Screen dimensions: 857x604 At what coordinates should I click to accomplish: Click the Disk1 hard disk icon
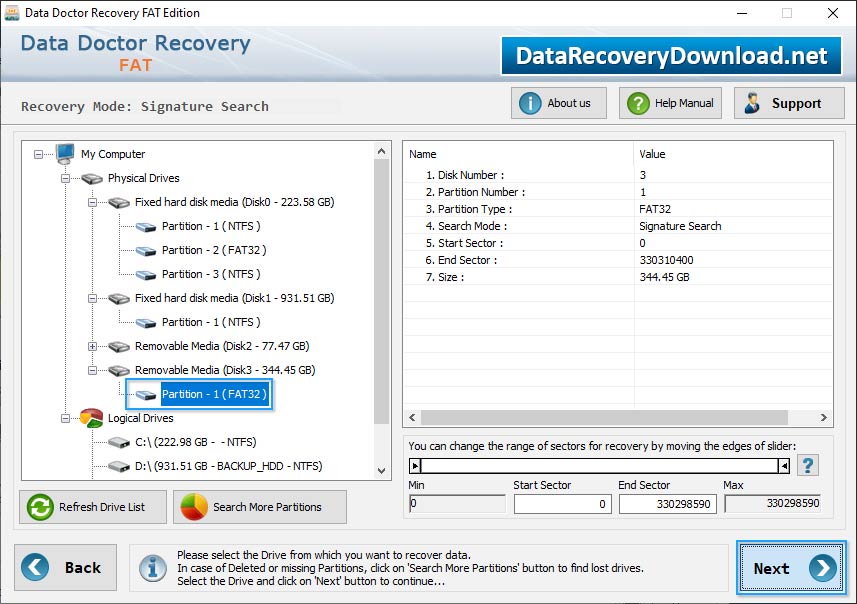tap(119, 299)
